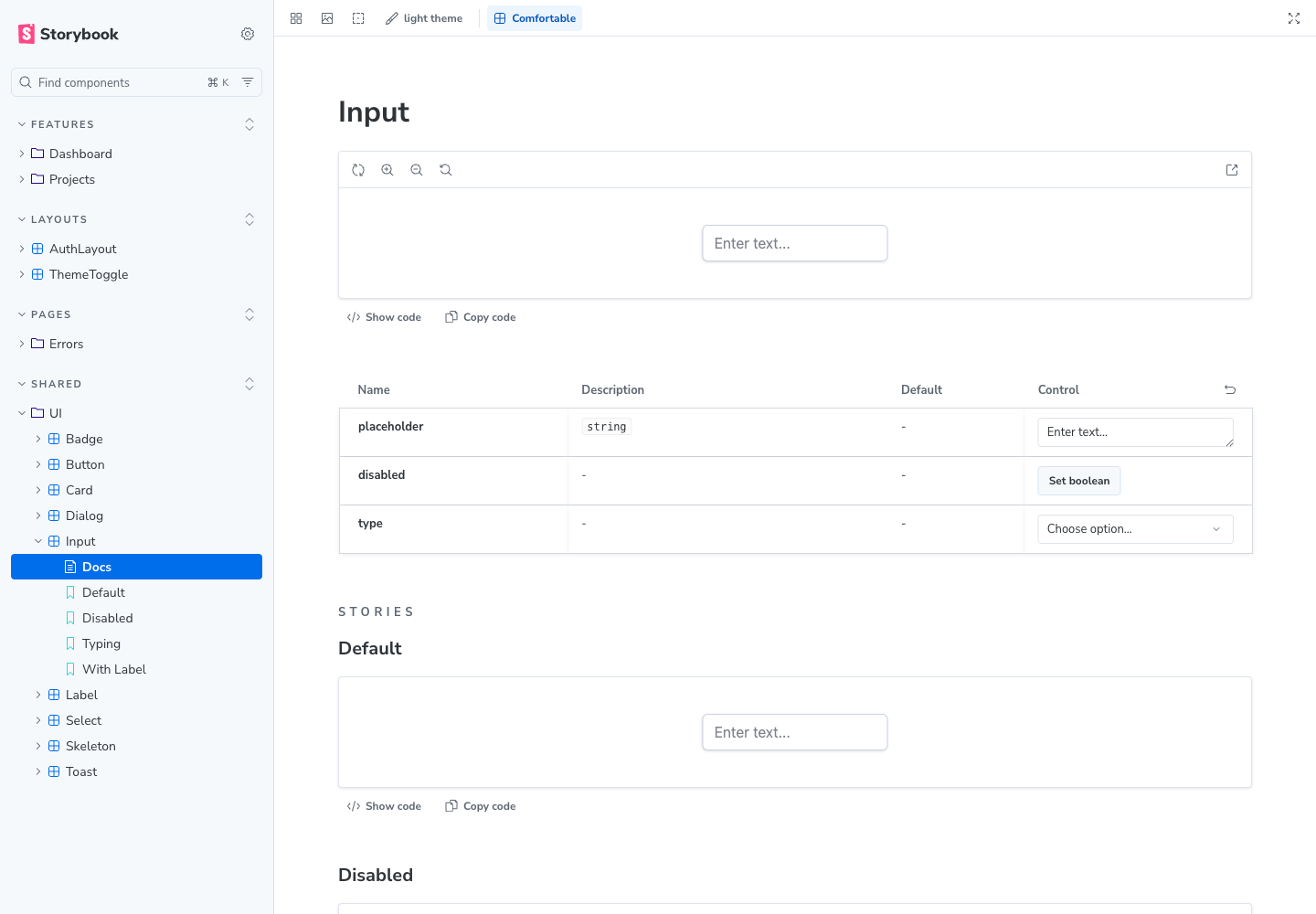Click the placeholder arg name

click(x=390, y=427)
